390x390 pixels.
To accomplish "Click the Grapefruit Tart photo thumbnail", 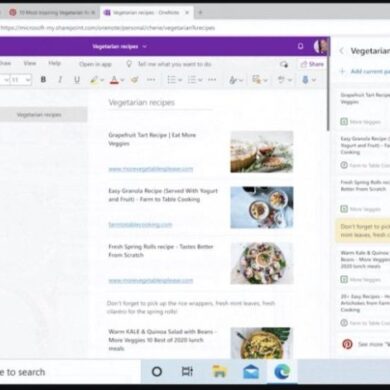I will click(262, 152).
